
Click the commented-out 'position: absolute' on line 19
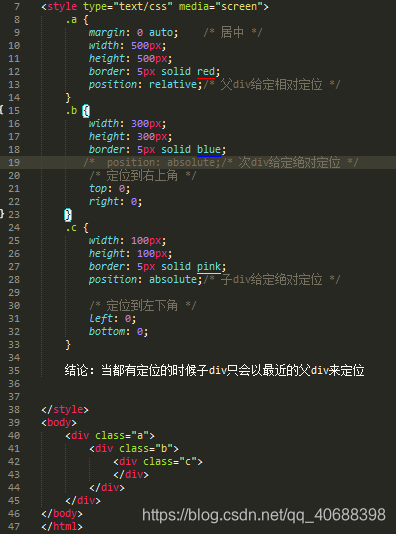(163, 162)
